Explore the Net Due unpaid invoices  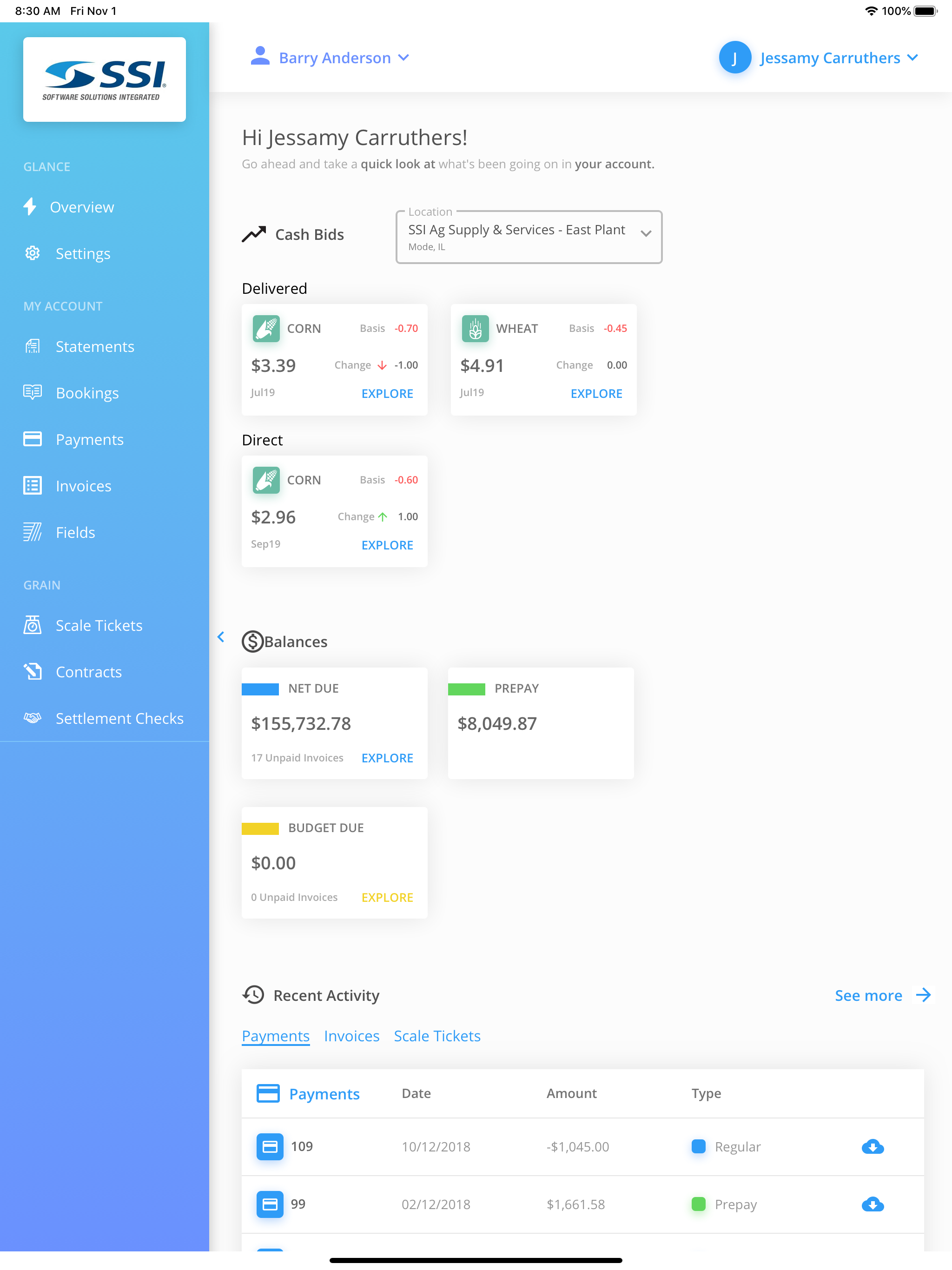388,759
